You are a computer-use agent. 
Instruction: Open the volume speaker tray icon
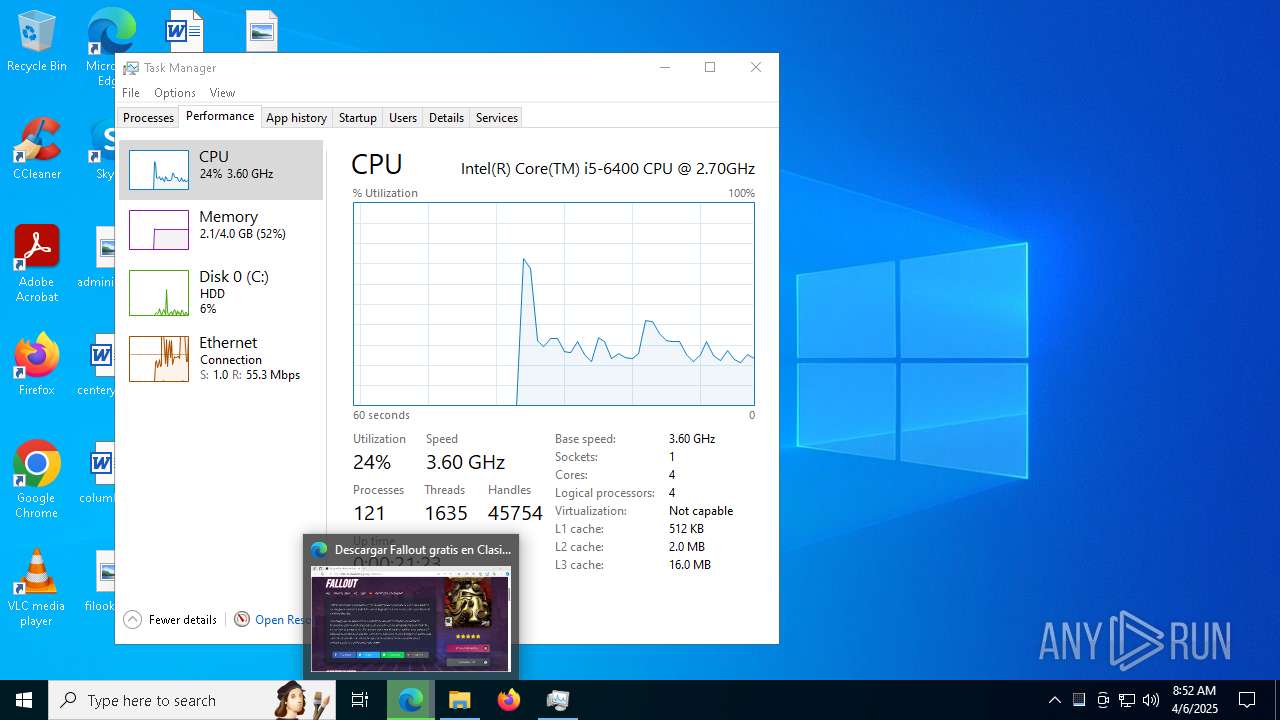click(1151, 700)
